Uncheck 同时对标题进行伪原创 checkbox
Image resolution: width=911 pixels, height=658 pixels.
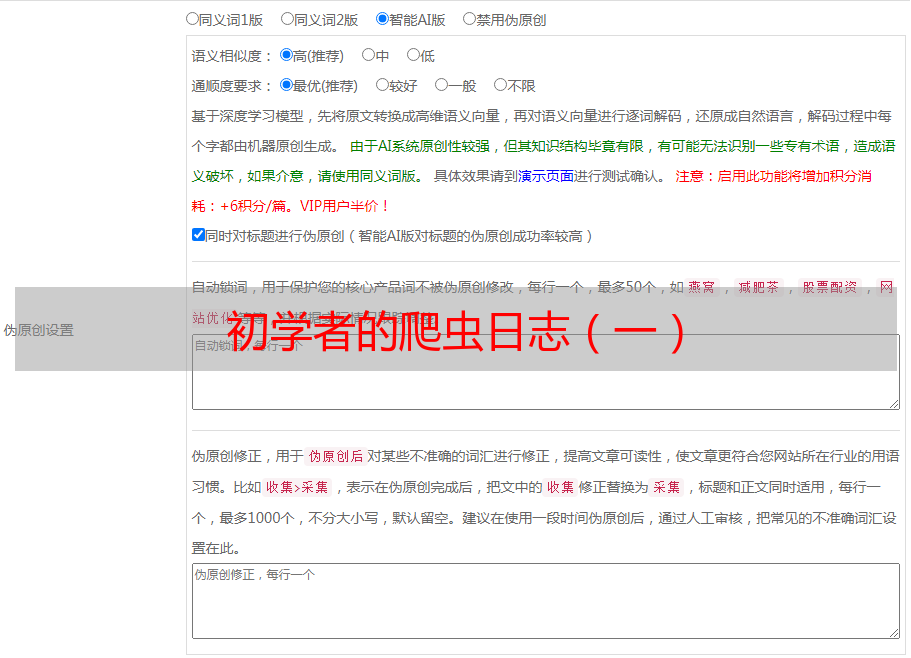click(198, 235)
